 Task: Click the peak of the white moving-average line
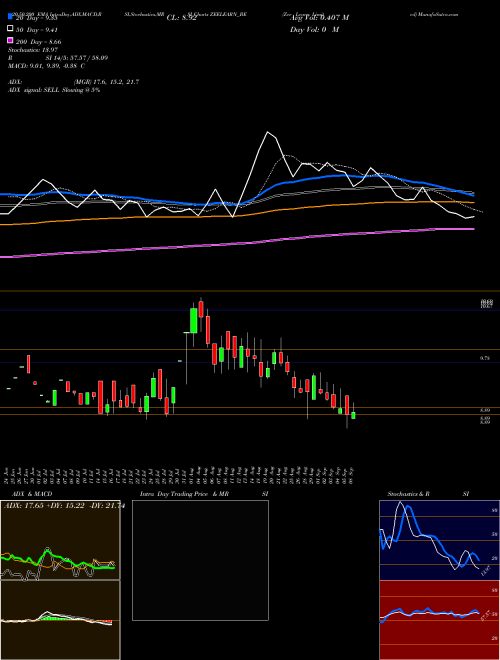267,132
